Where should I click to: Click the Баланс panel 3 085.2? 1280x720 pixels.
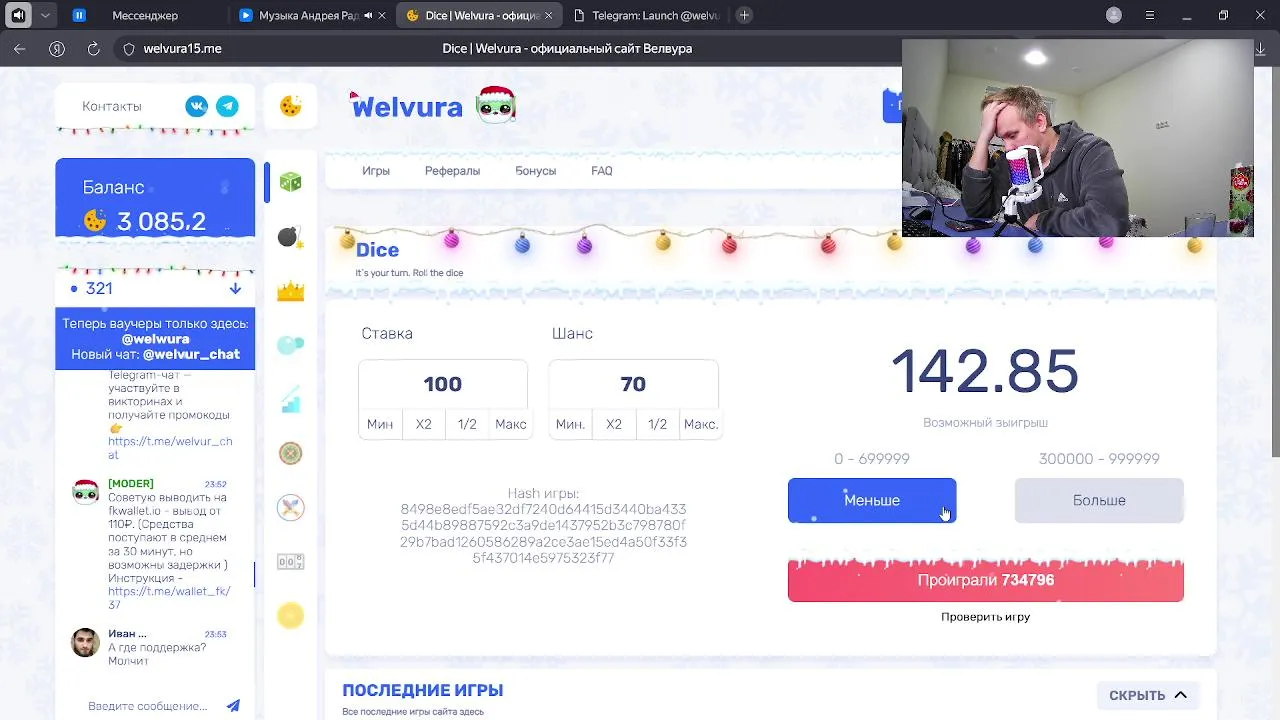(x=155, y=199)
